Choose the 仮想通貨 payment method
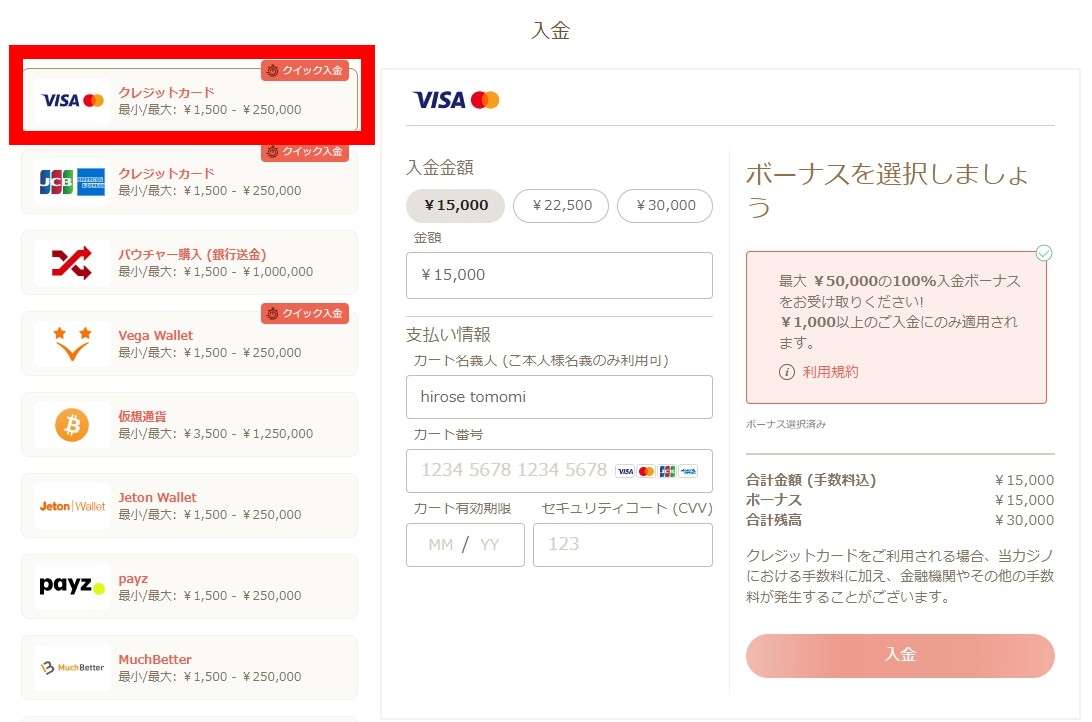 pos(190,425)
